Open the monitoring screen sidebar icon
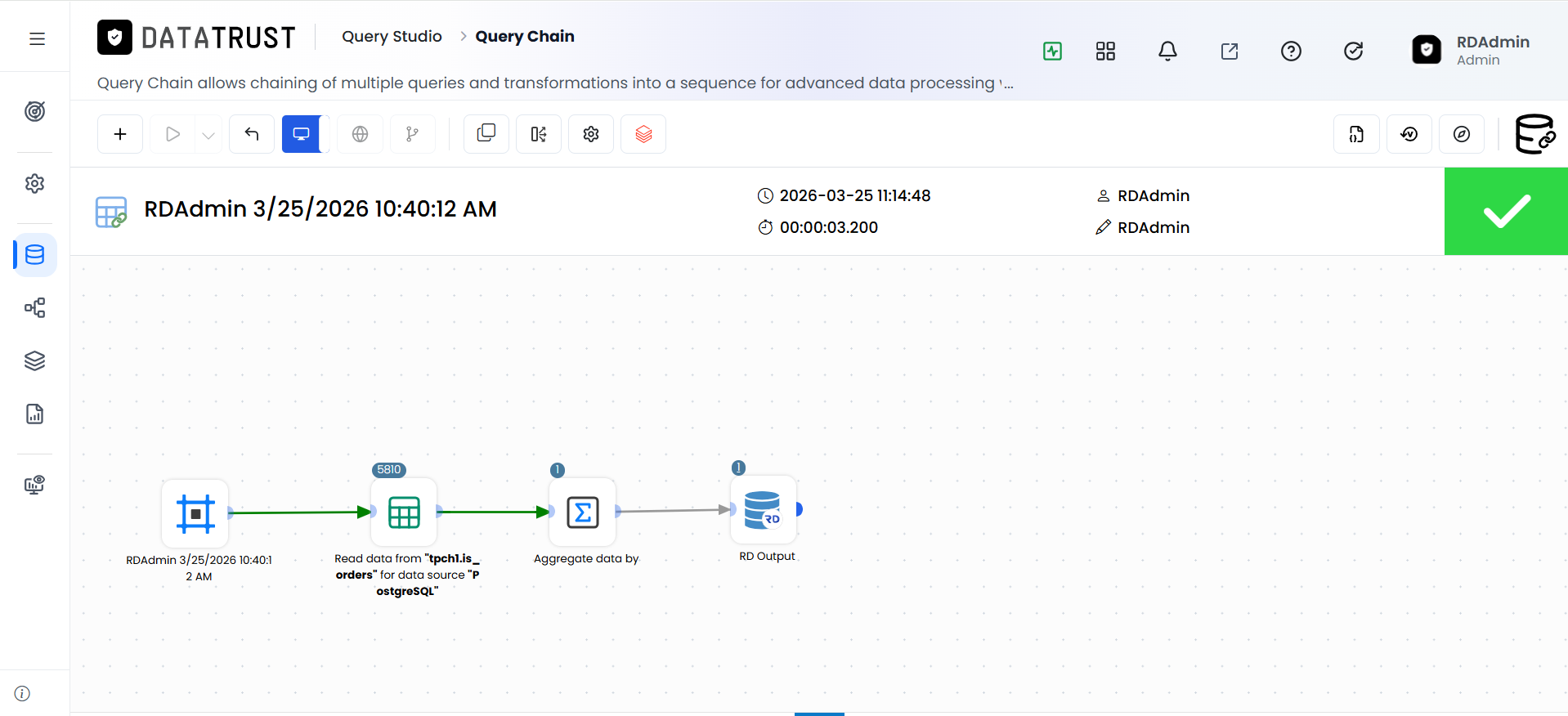Viewport: 1568px width, 716px height. (34, 485)
